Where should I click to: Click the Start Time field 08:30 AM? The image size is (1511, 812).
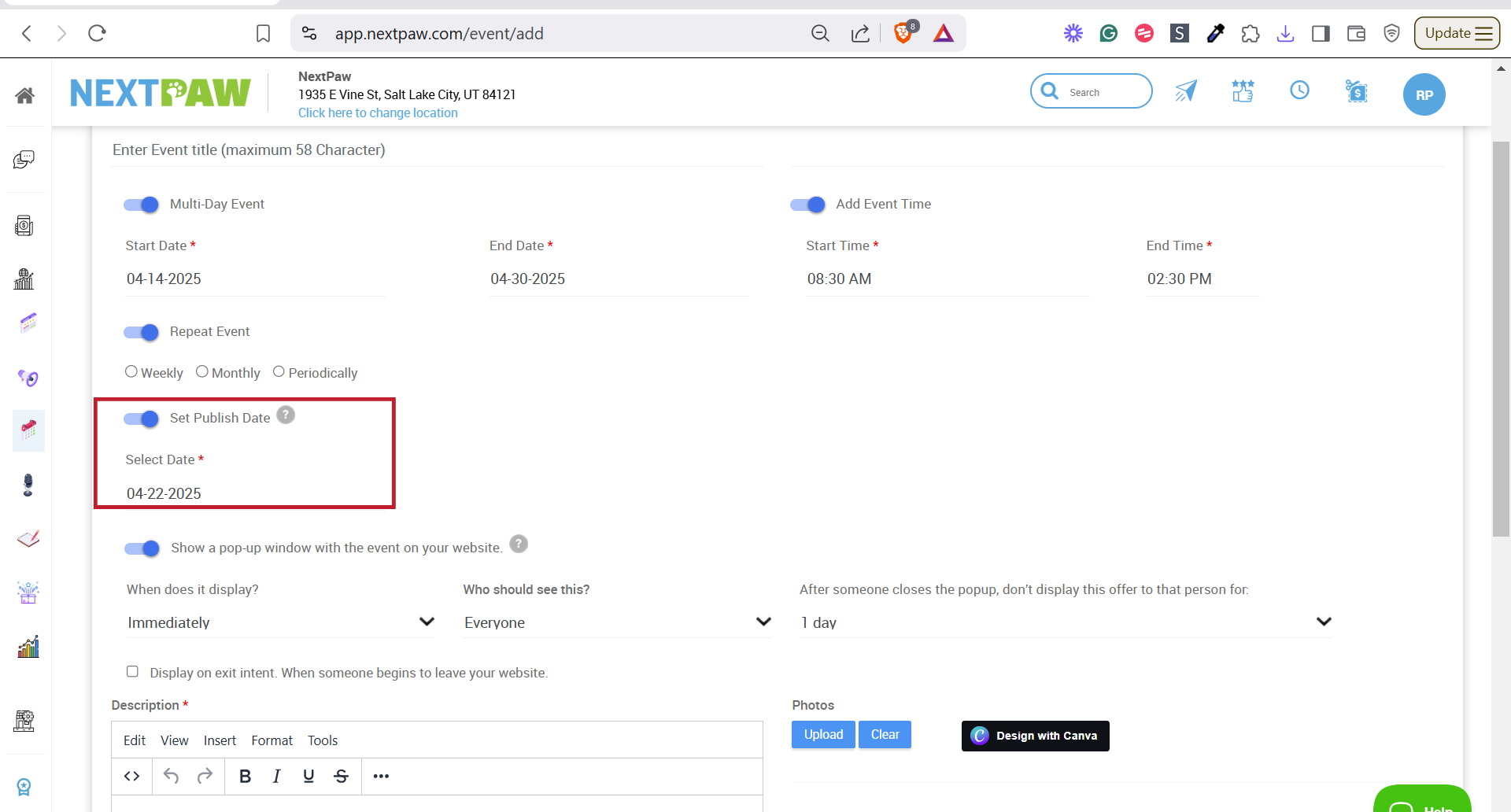[947, 279]
